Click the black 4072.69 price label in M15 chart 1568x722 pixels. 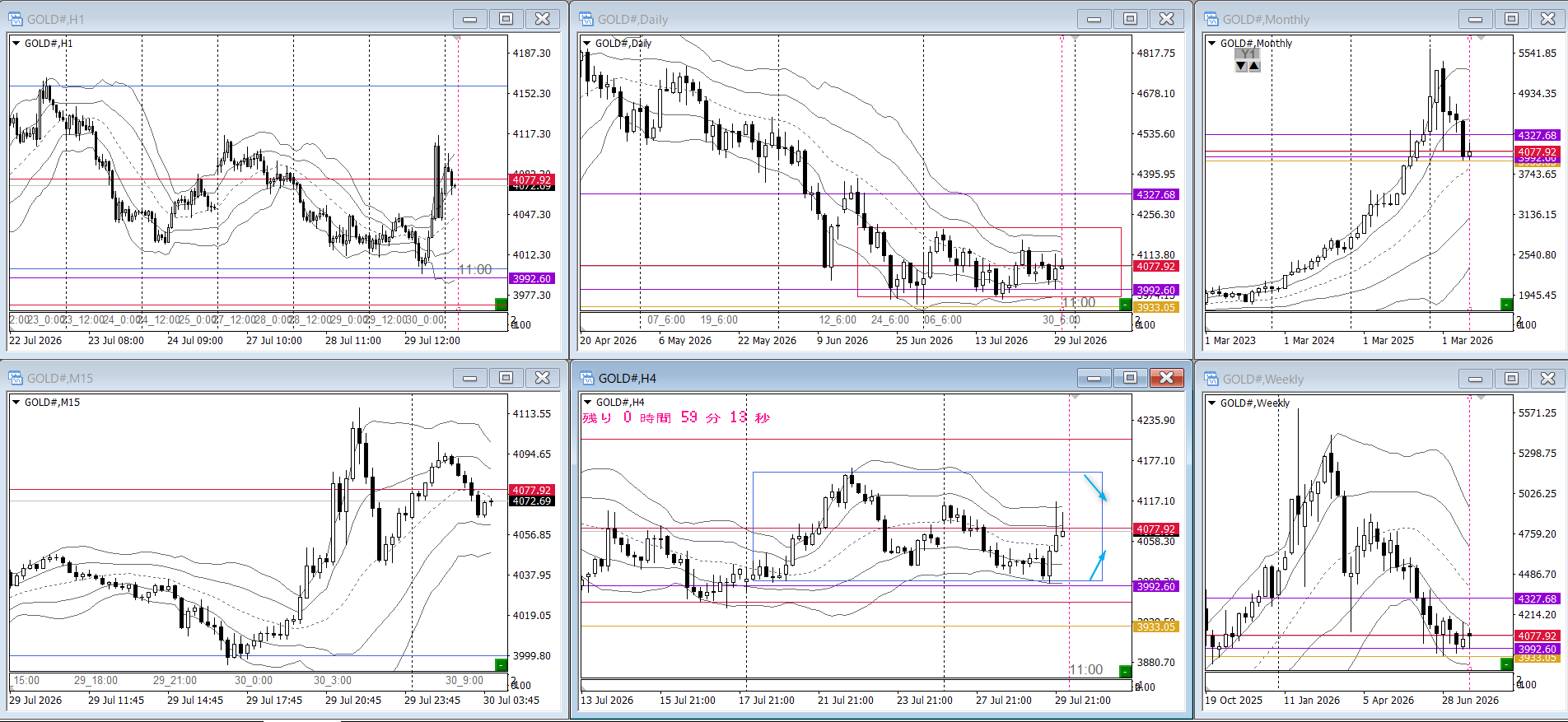pos(532,501)
